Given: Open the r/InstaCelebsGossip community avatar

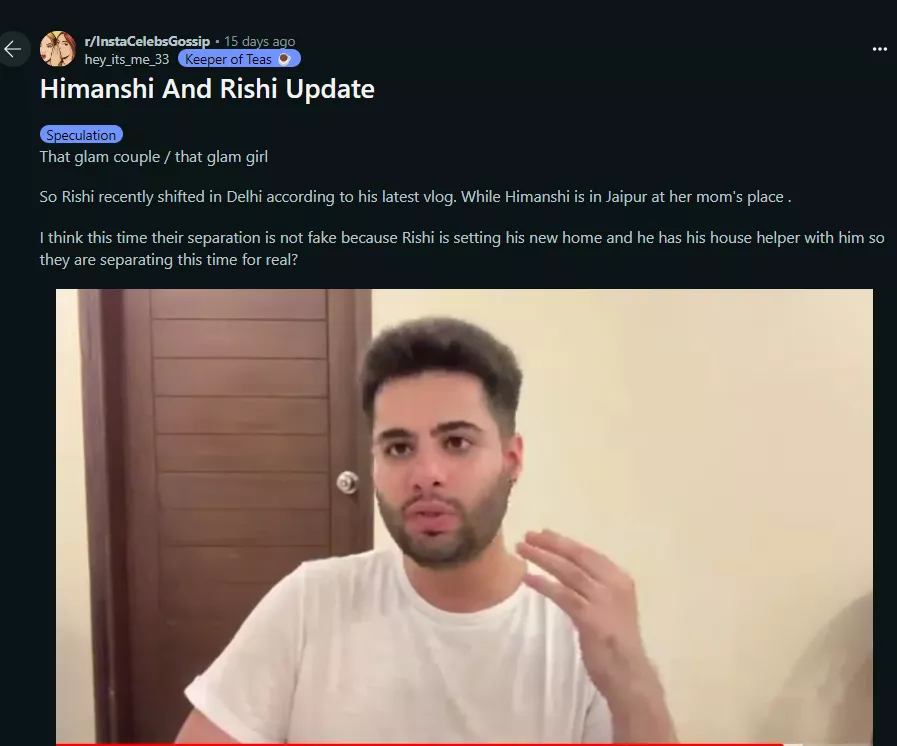Looking at the screenshot, I should pyautogui.click(x=58, y=49).
